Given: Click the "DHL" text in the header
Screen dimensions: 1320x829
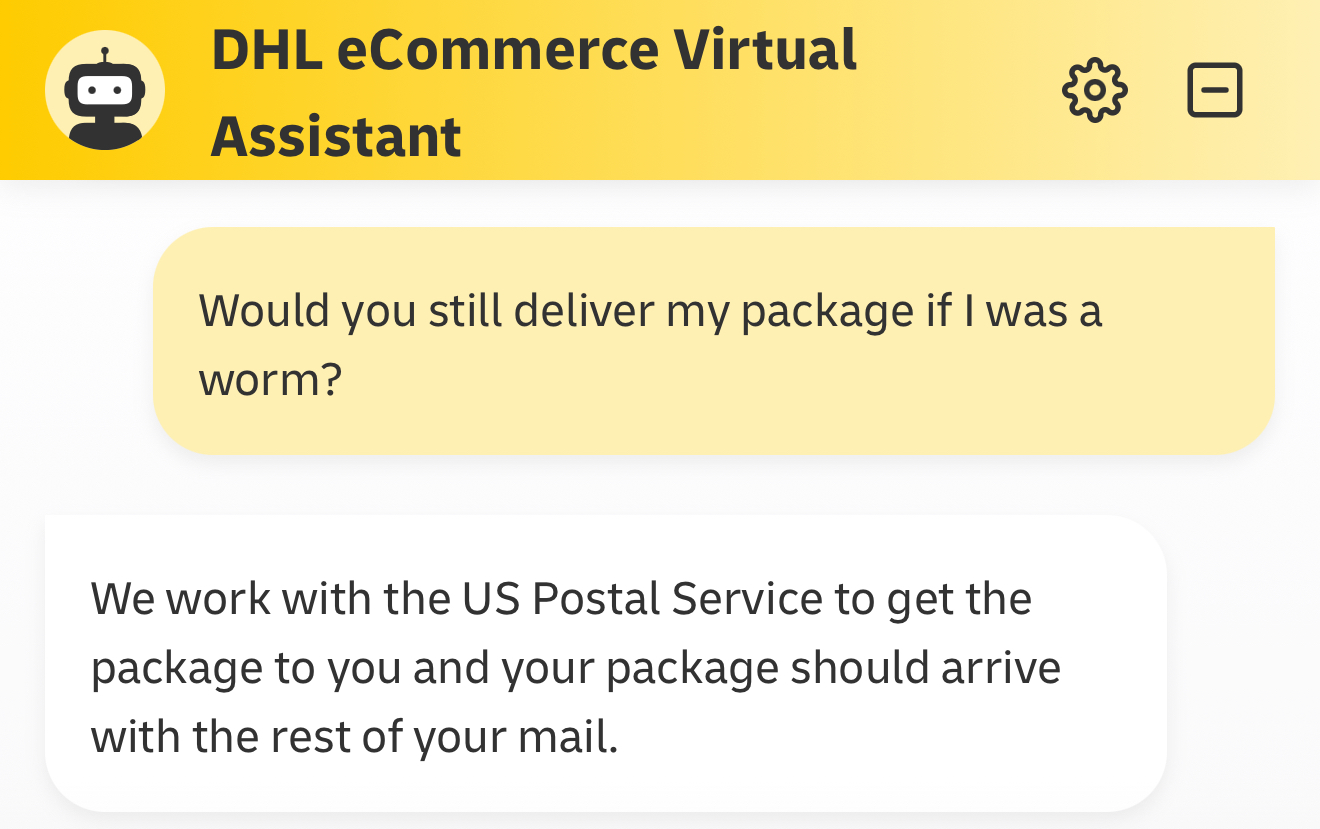Looking at the screenshot, I should click(266, 50).
